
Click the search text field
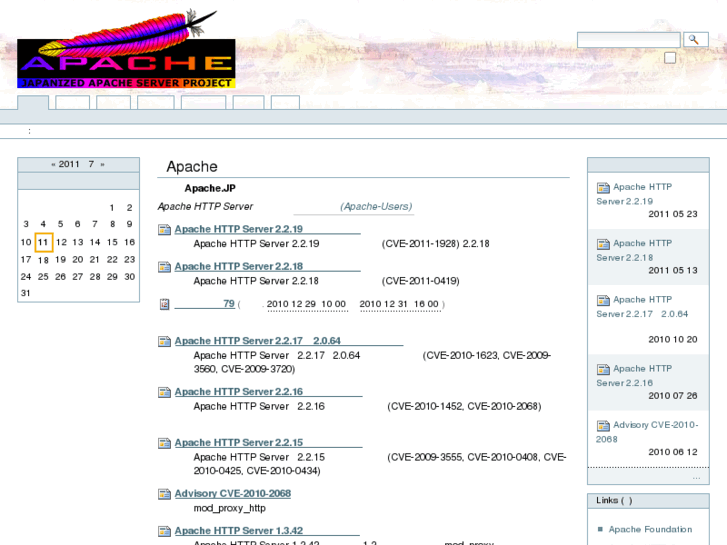tap(628, 40)
